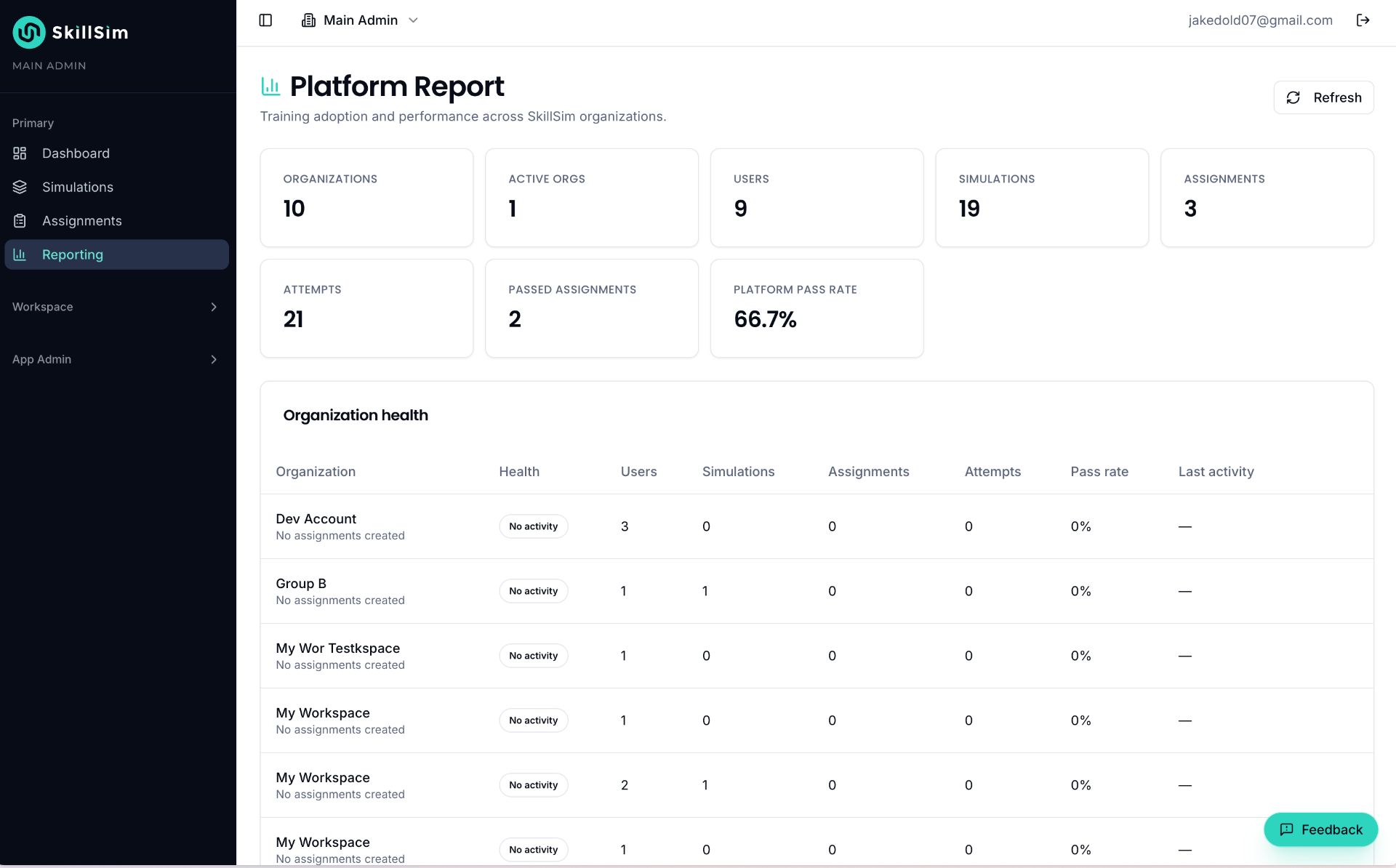Viewport: 1396px width, 868px height.
Task: Toggle the sidebar panel icon
Action: [265, 20]
